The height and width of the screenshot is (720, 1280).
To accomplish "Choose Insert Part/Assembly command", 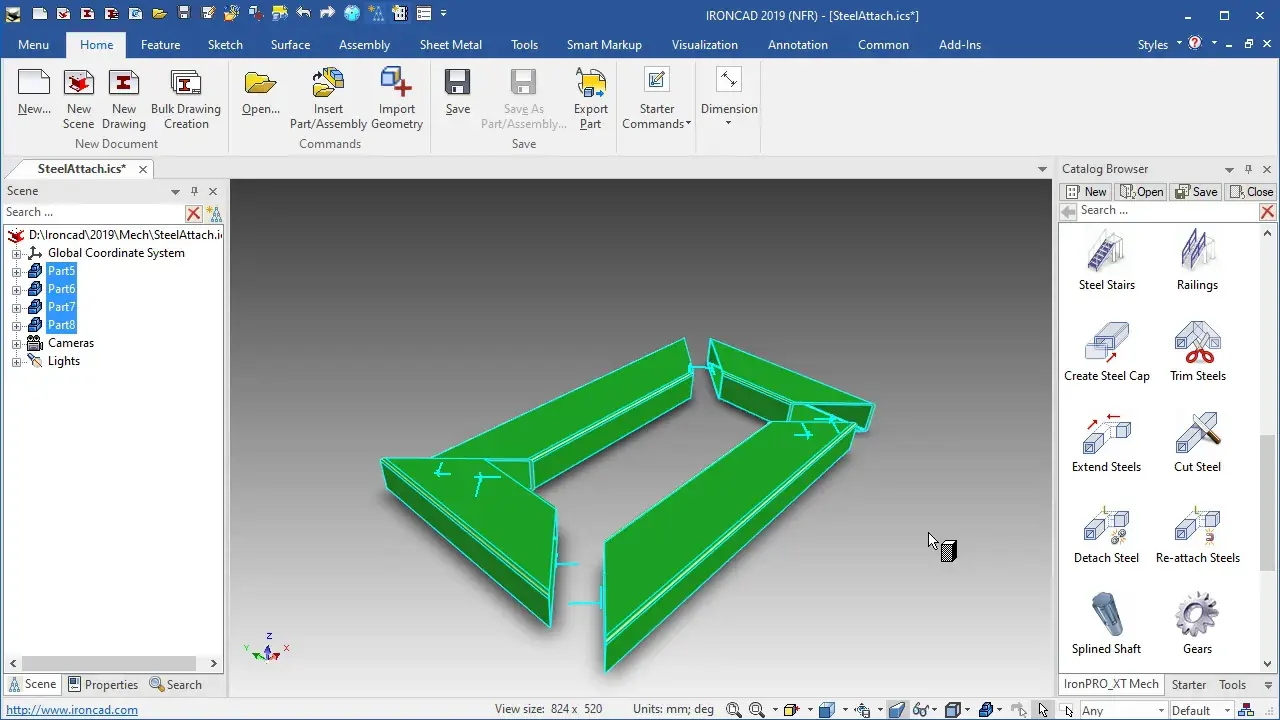I will point(328,98).
